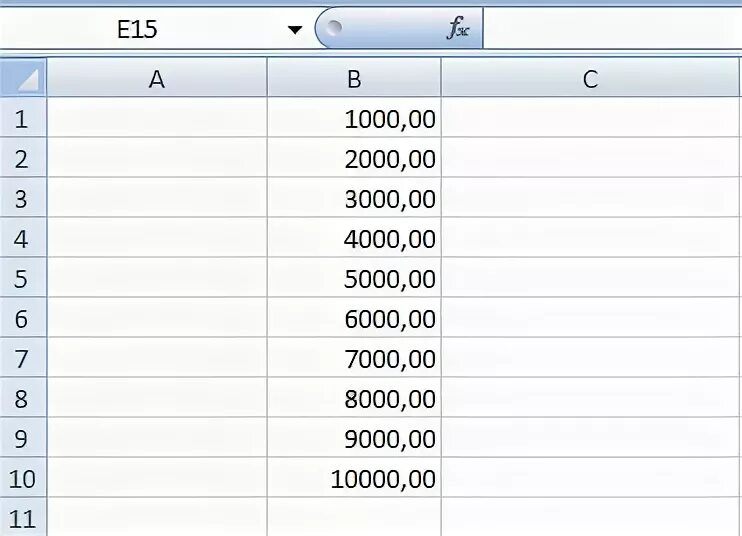Select row 7 header

coord(23,358)
